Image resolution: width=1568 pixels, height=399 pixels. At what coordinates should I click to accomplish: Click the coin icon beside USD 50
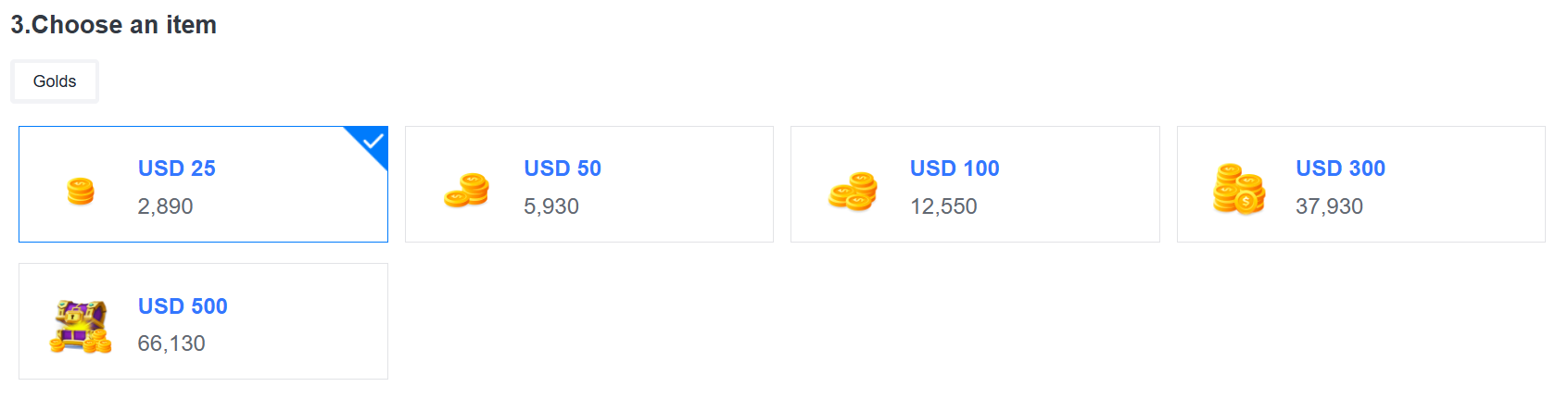pyautogui.click(x=467, y=191)
